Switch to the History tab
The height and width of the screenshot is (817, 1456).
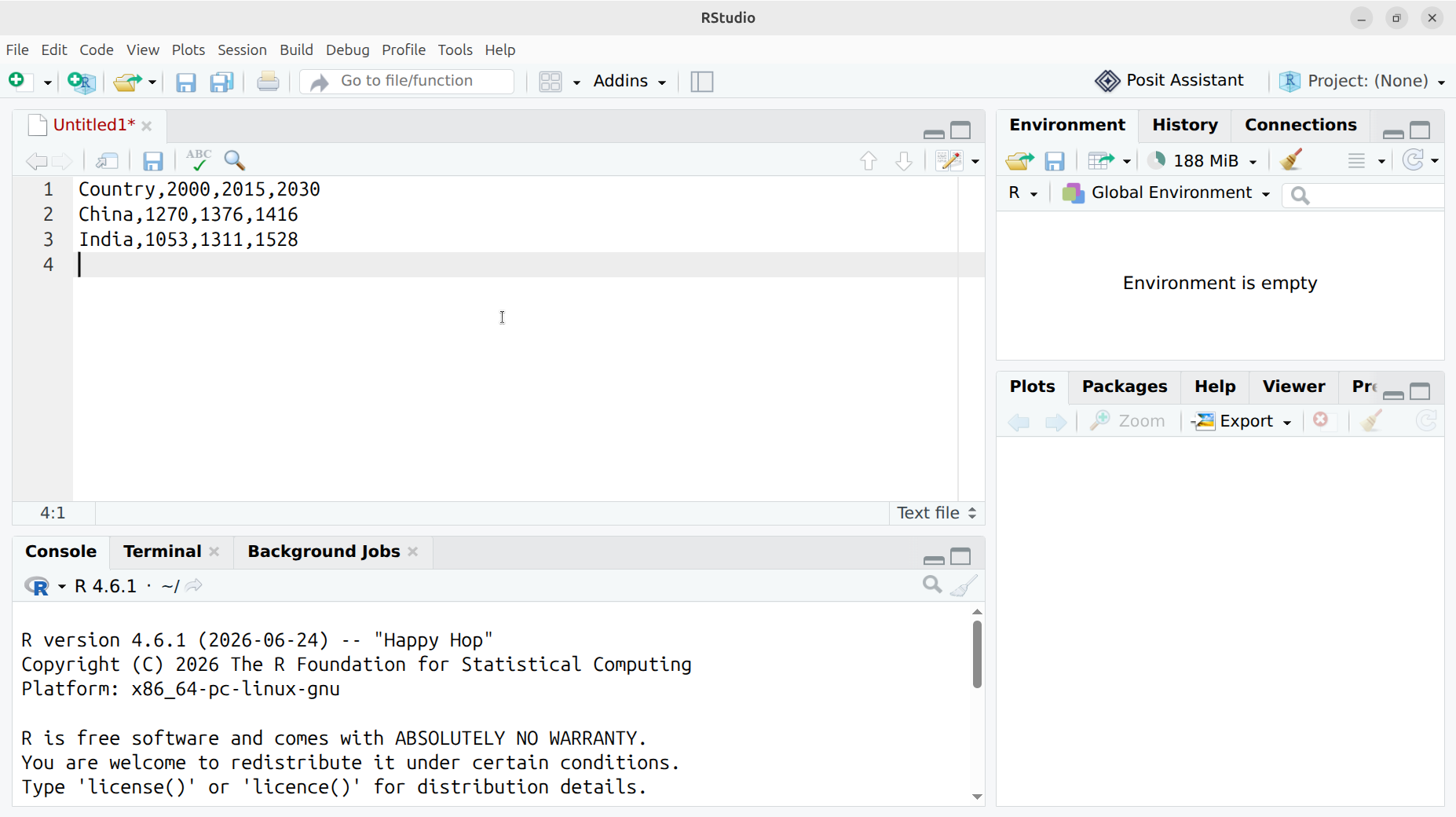coord(1184,125)
